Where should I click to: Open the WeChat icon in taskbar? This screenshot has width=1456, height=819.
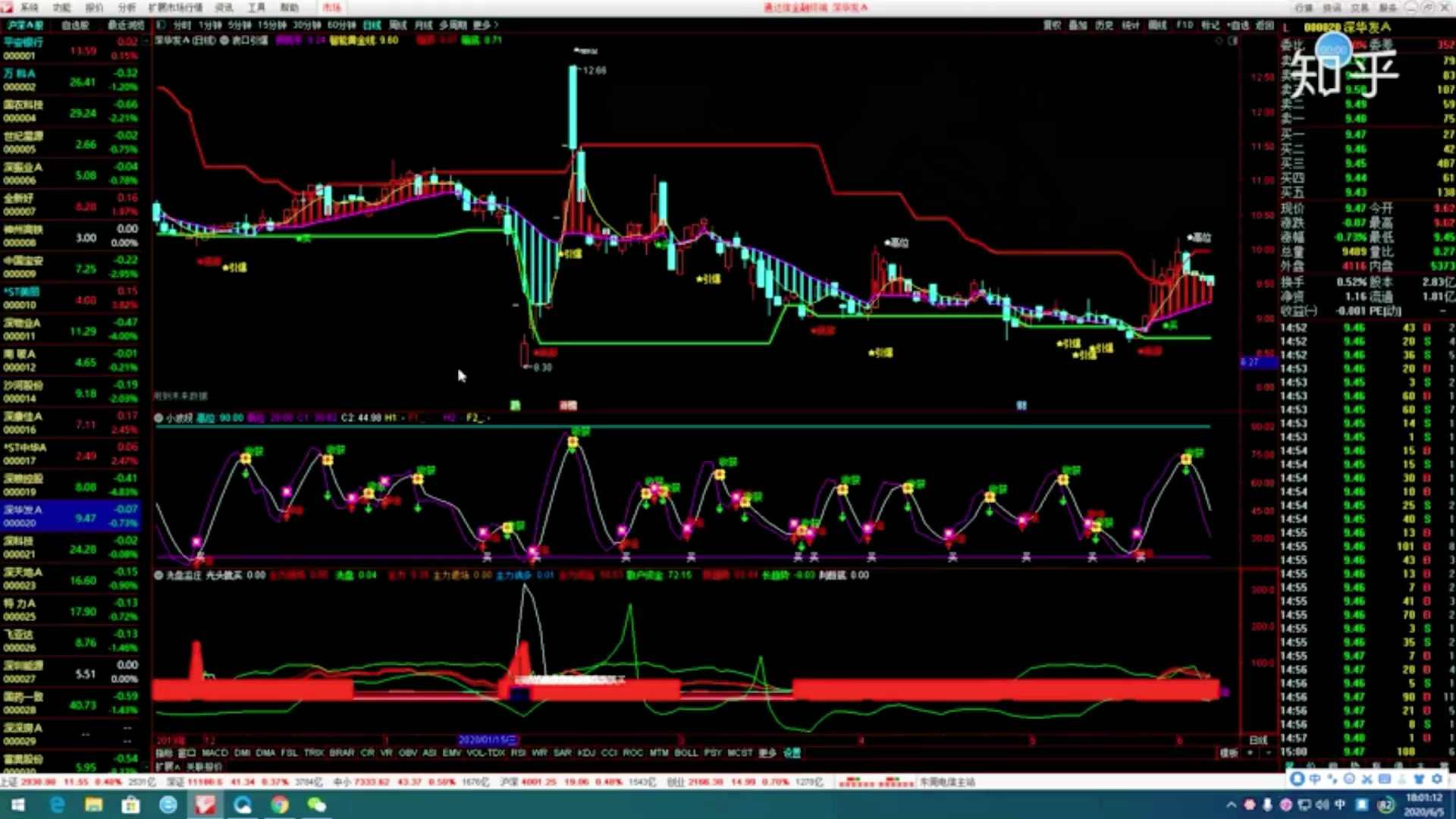[316, 805]
